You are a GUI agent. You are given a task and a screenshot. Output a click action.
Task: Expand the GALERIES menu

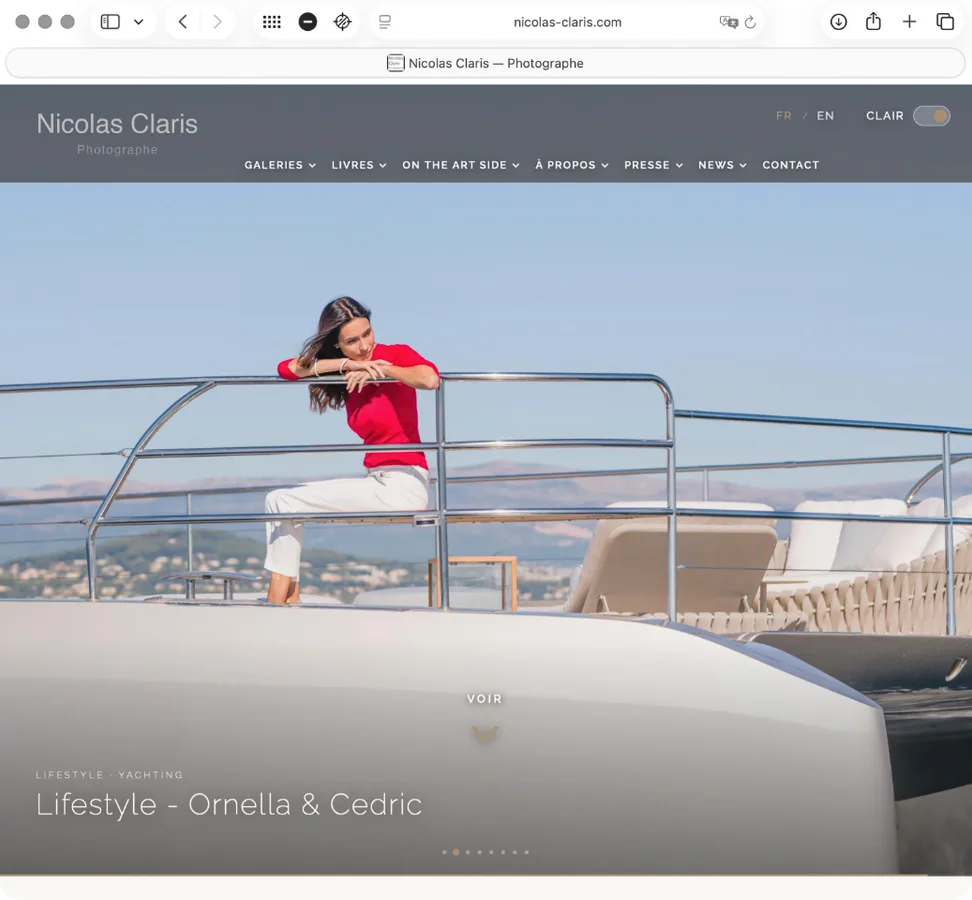click(280, 165)
